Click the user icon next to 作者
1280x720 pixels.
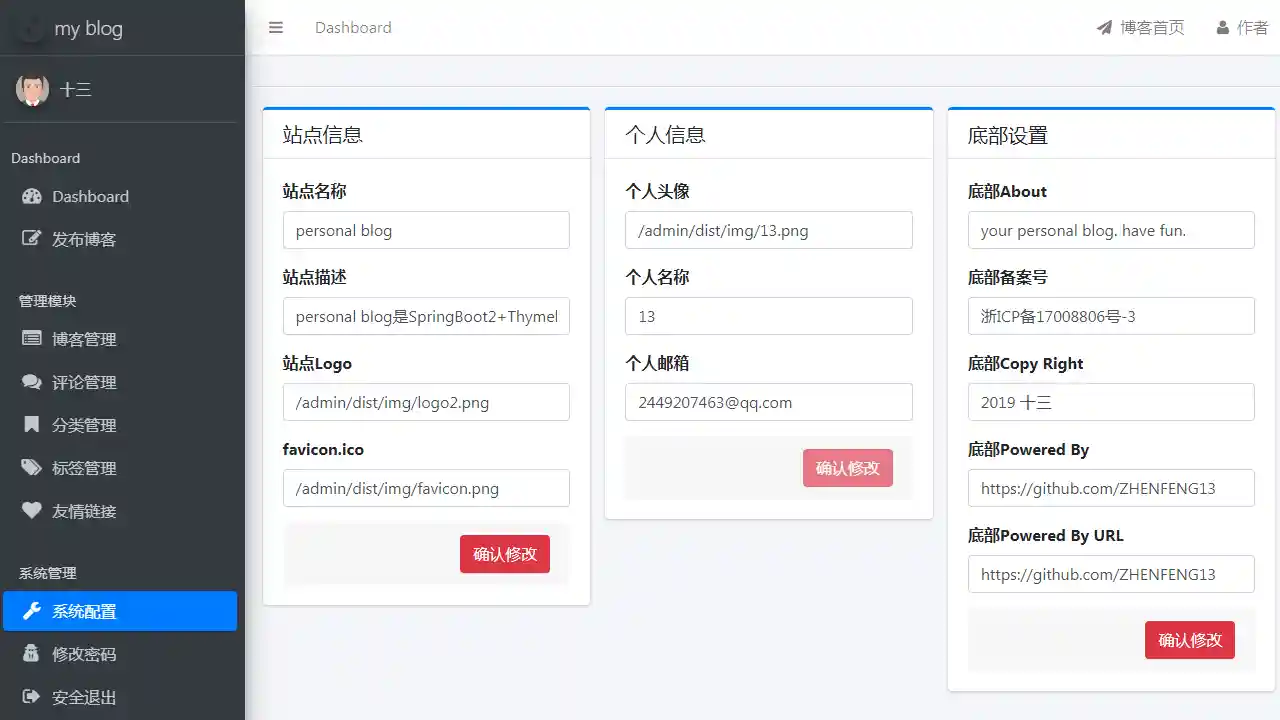(1222, 27)
